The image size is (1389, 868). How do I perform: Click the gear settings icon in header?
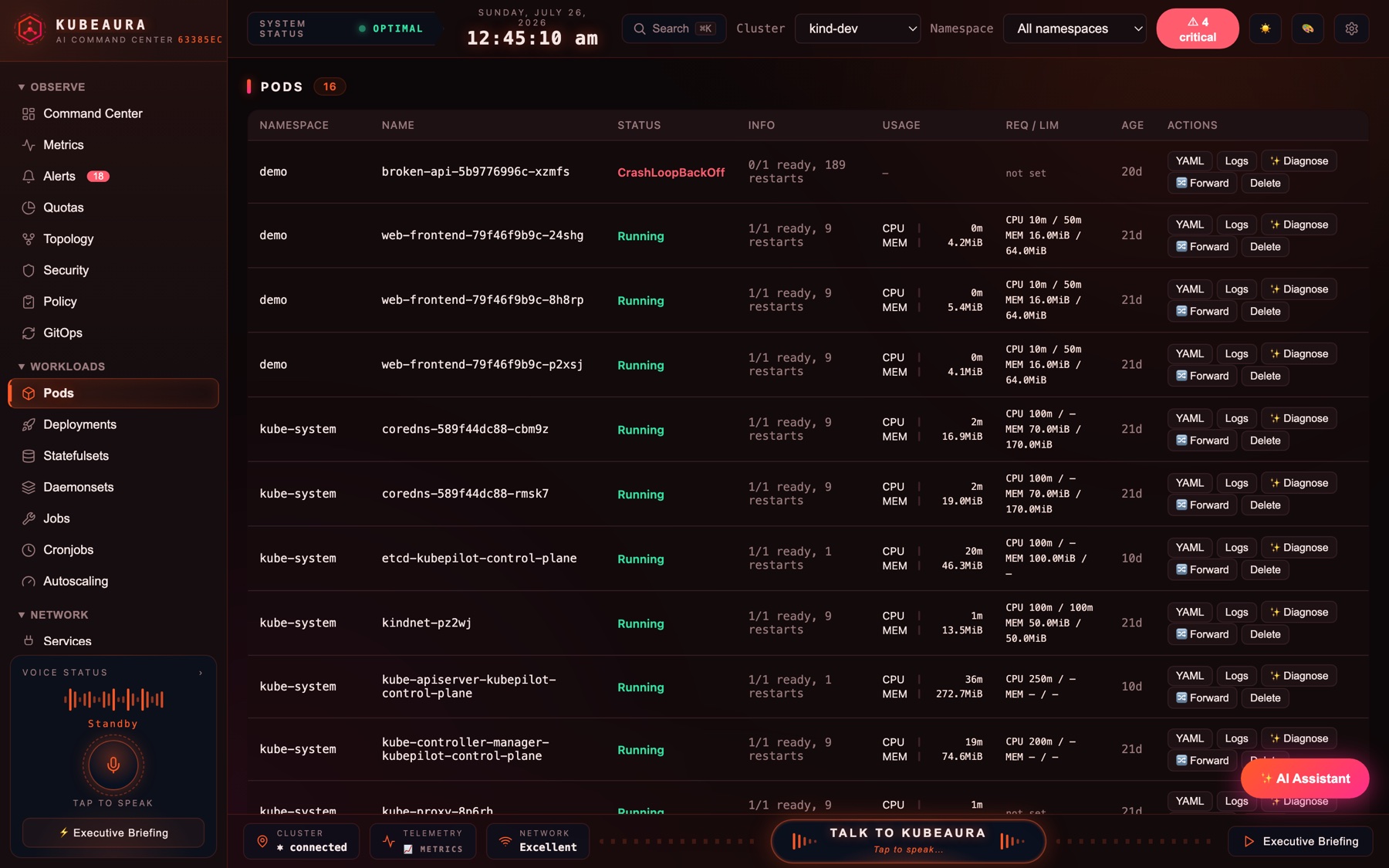click(1351, 29)
